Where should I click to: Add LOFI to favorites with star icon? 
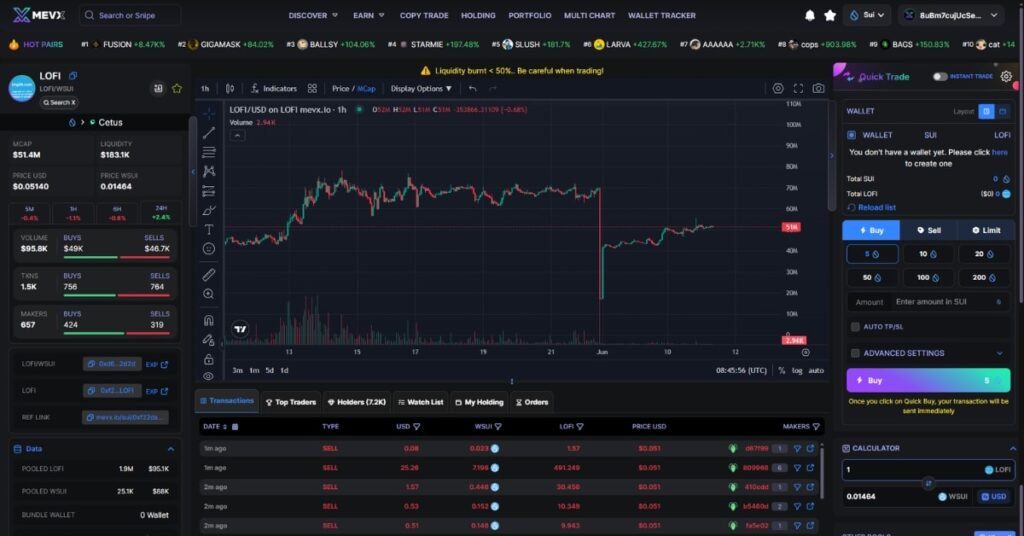(177, 88)
